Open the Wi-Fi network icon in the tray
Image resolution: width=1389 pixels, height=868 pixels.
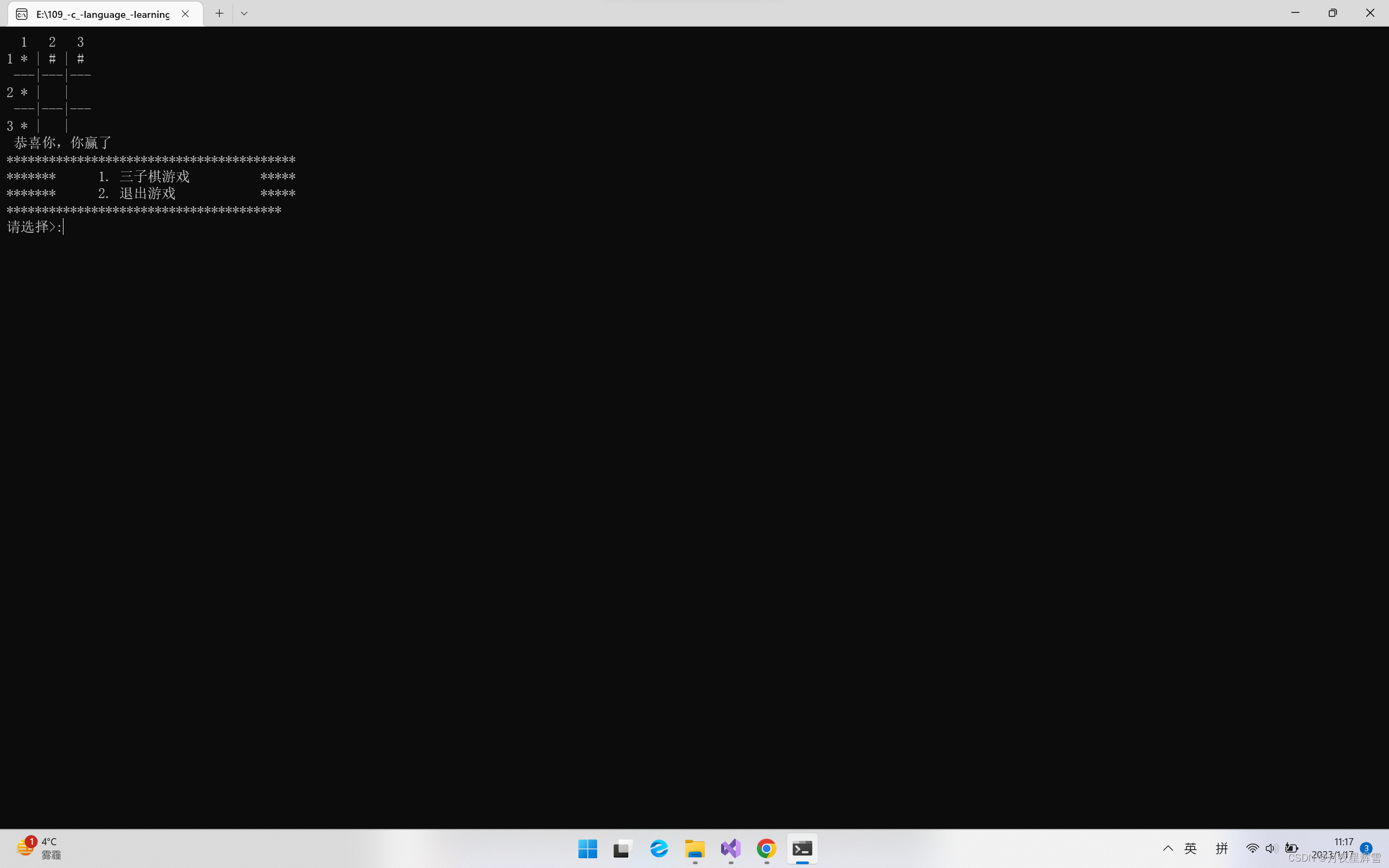1252,848
